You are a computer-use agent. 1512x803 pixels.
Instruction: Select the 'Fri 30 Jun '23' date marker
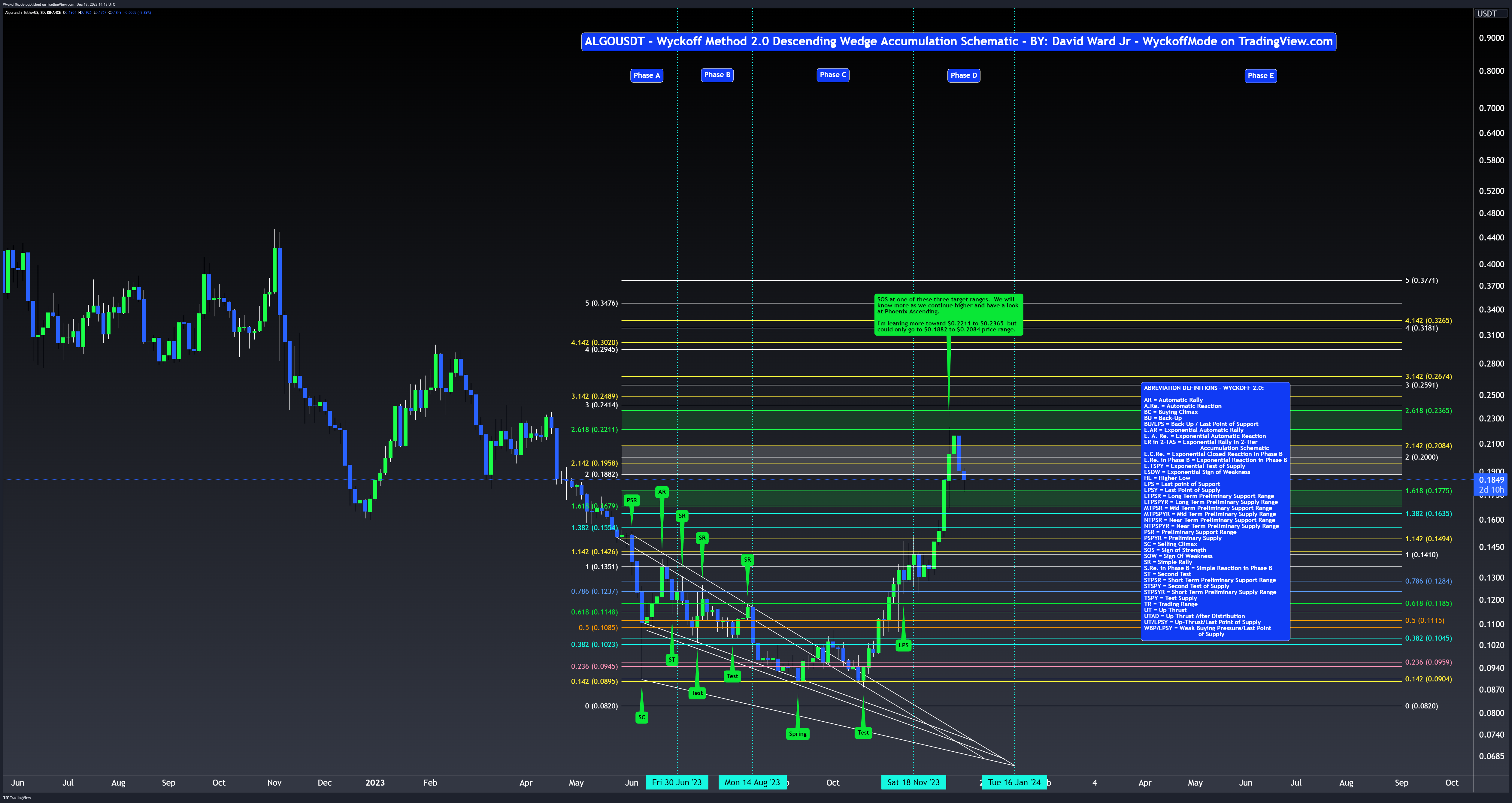tap(677, 782)
